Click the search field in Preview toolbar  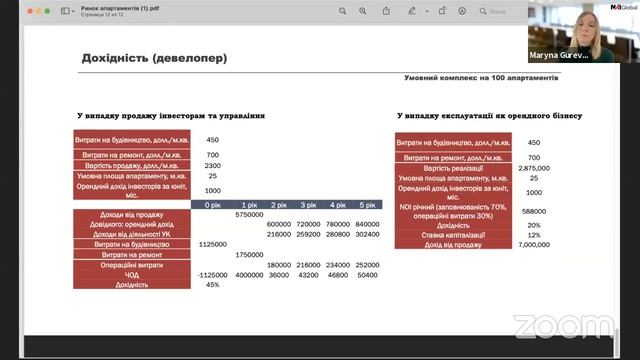pos(502,11)
